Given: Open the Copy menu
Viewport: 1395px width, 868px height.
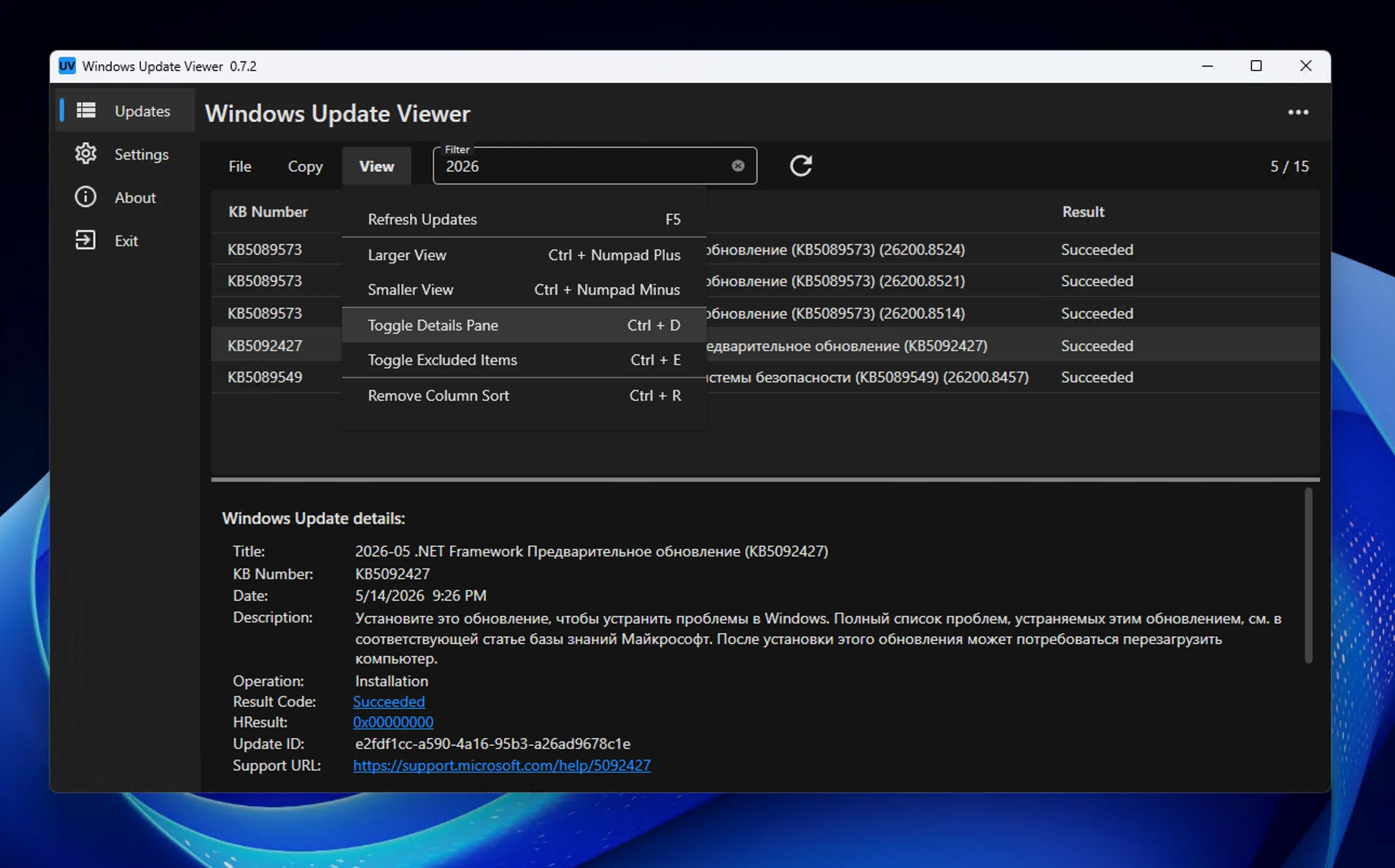Looking at the screenshot, I should (x=305, y=166).
